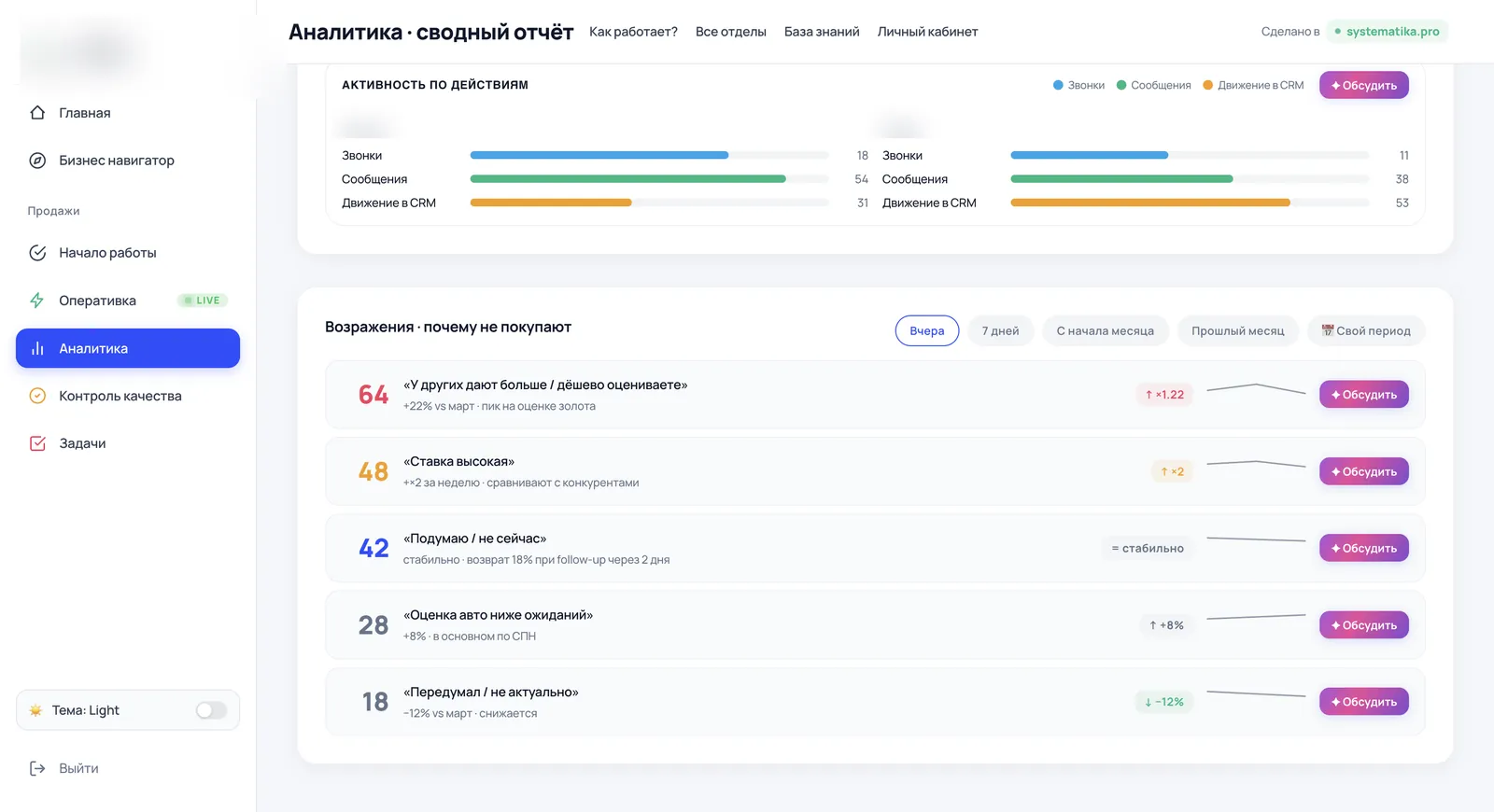This screenshot has width=1494, height=812.
Task: Open Все отделы in top menu
Action: tap(731, 32)
